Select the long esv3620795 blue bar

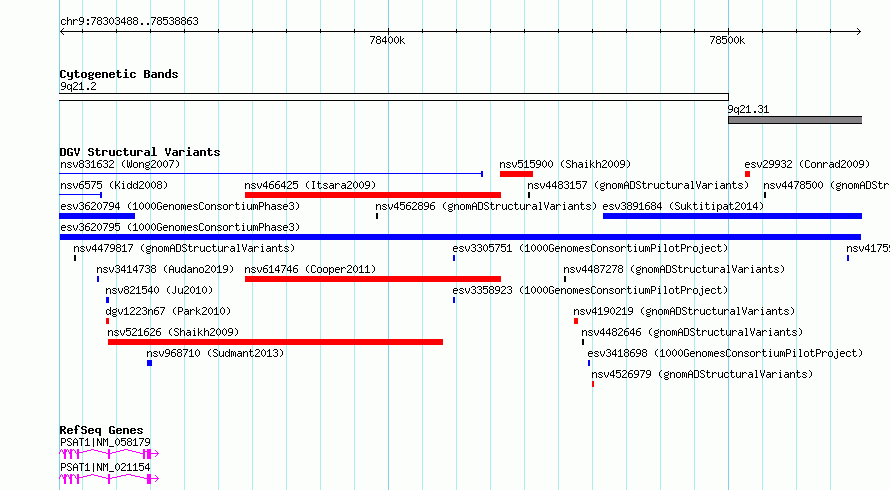pyautogui.click(x=460, y=237)
